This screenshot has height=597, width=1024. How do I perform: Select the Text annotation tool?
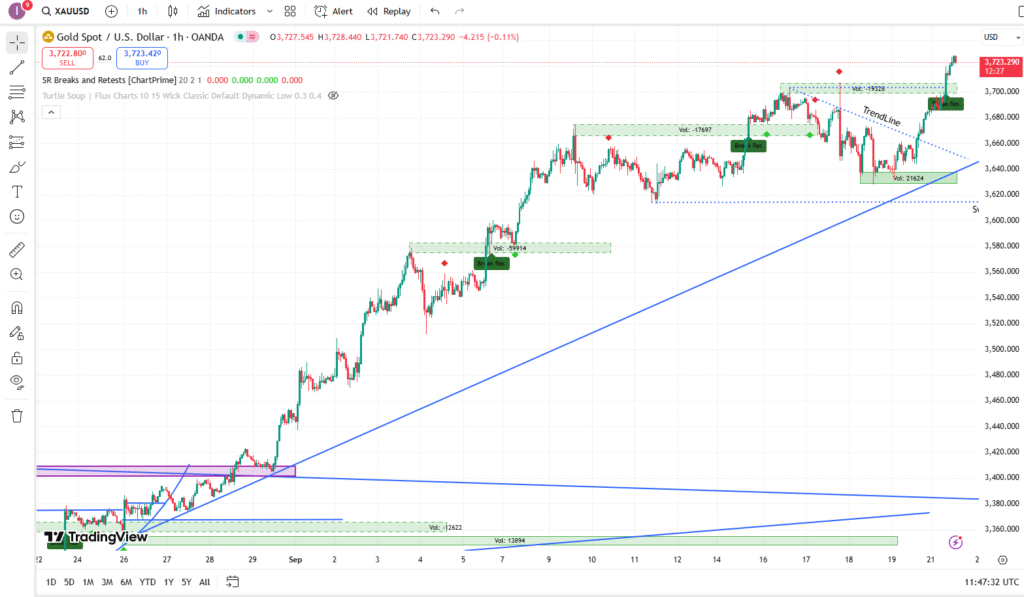click(16, 191)
